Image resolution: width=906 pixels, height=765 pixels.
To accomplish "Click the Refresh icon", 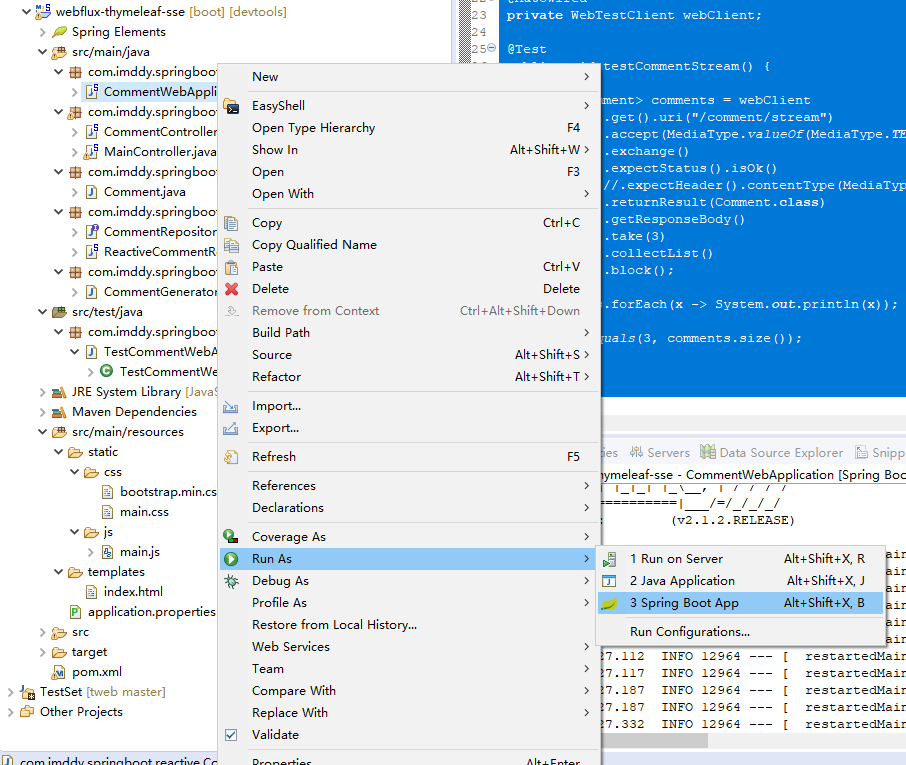I will (x=231, y=457).
